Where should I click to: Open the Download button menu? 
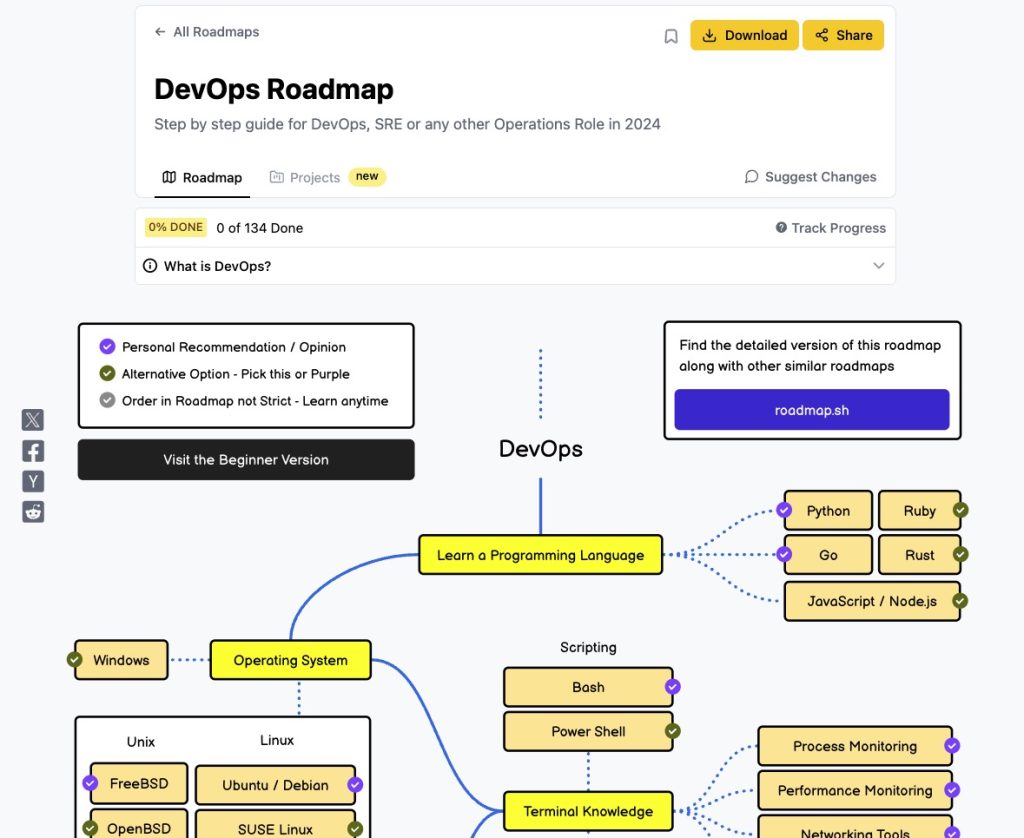click(x=744, y=35)
